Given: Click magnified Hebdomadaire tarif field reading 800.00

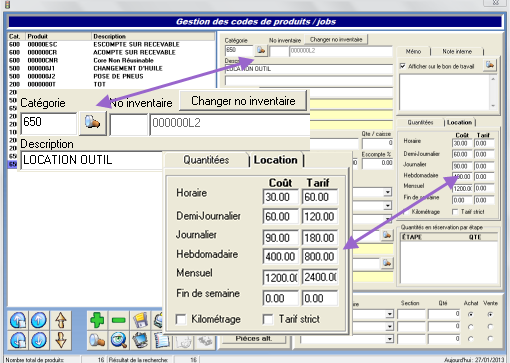Looking at the screenshot, I should pos(320,257).
